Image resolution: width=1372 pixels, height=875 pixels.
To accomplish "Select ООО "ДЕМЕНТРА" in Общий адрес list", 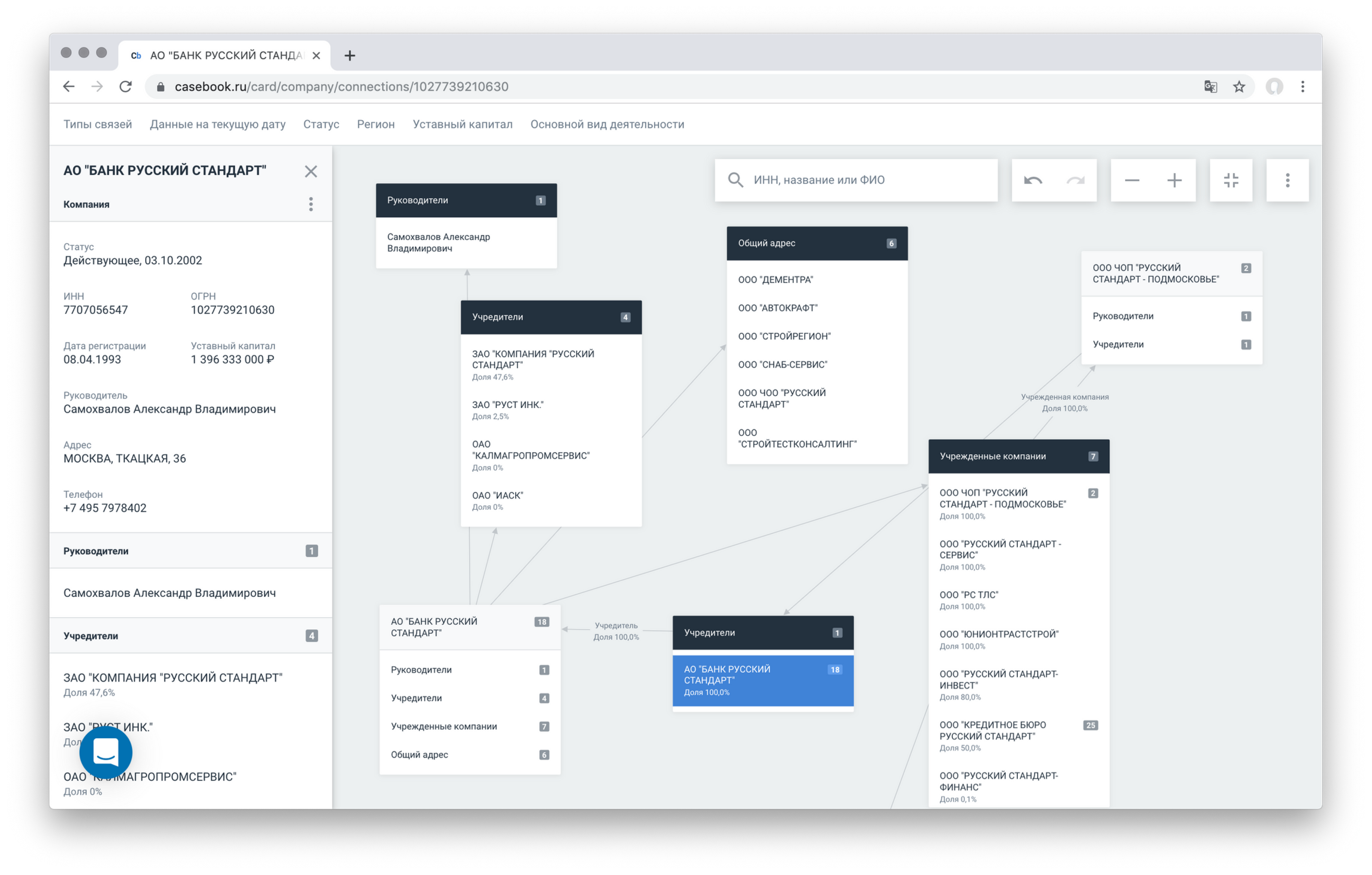I will pos(775,280).
